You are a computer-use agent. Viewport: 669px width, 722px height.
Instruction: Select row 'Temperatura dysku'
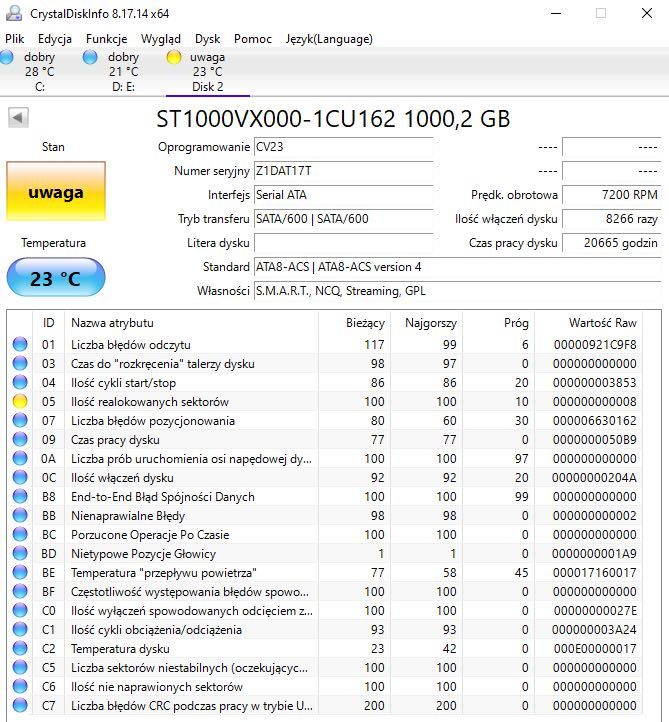click(x=325, y=648)
